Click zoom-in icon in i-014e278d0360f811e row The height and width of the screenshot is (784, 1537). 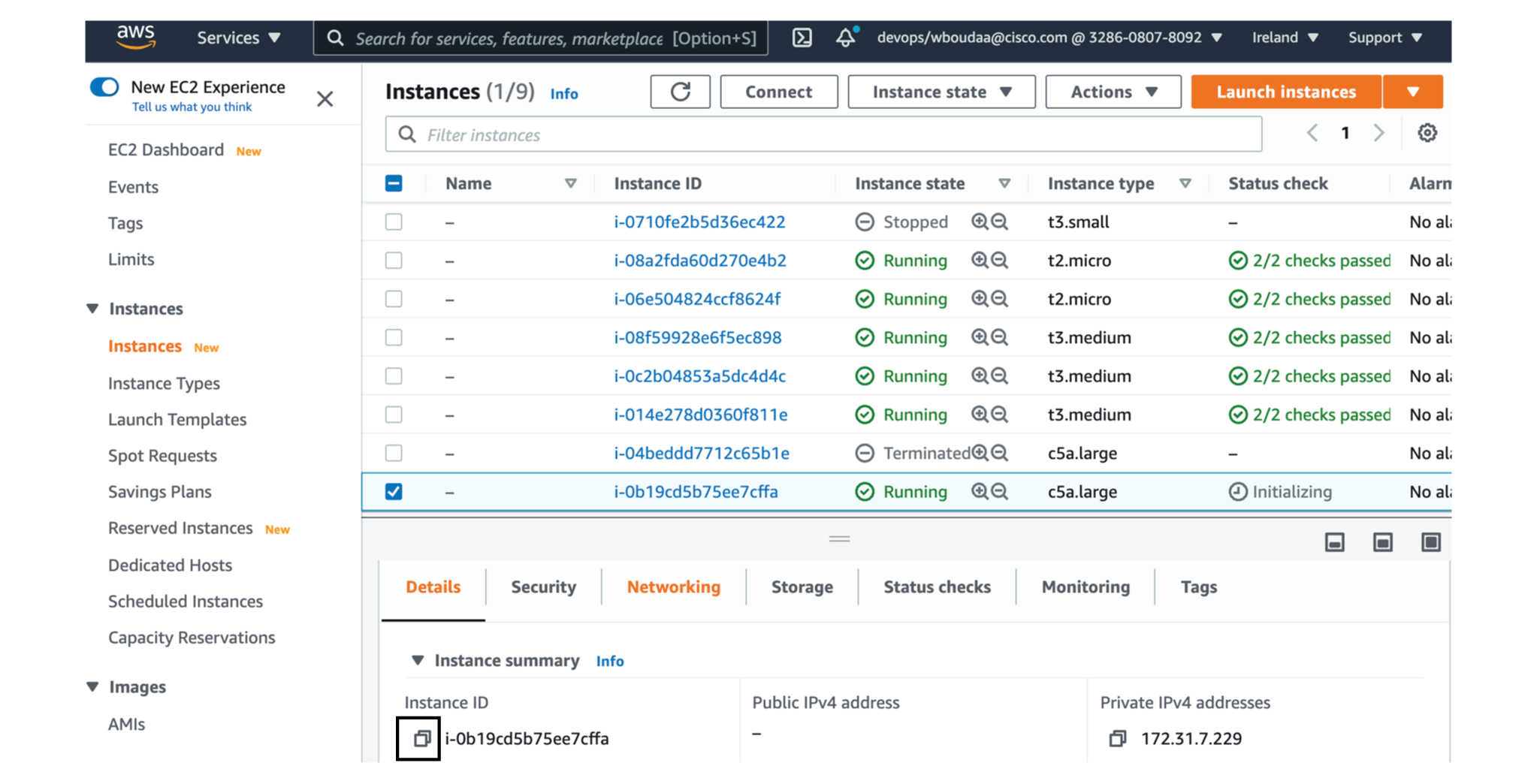pyautogui.click(x=980, y=415)
